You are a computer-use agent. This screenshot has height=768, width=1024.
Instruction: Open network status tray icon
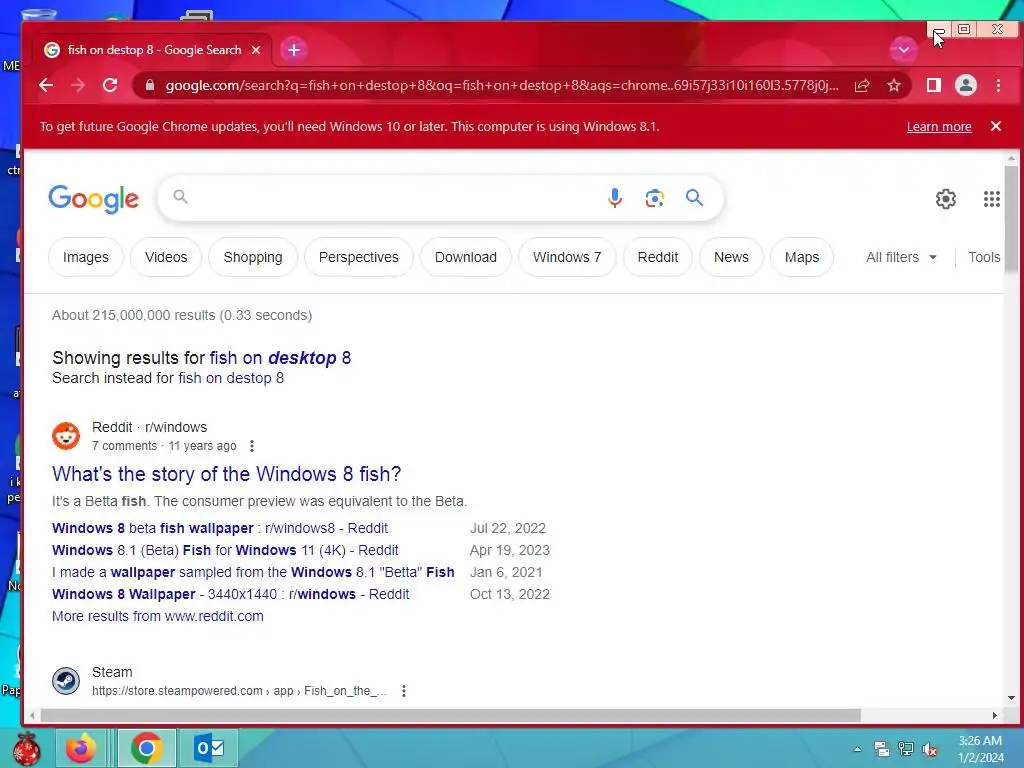(906, 749)
